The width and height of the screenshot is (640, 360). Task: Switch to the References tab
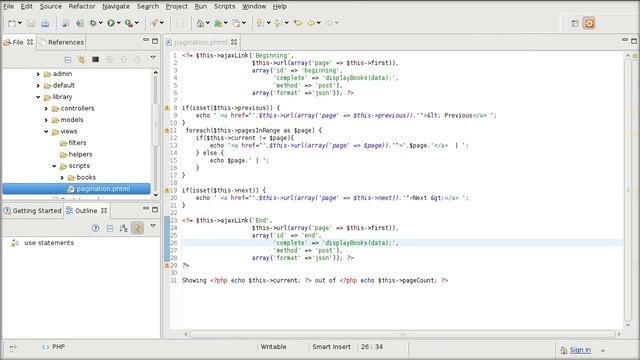pyautogui.click(x=62, y=42)
